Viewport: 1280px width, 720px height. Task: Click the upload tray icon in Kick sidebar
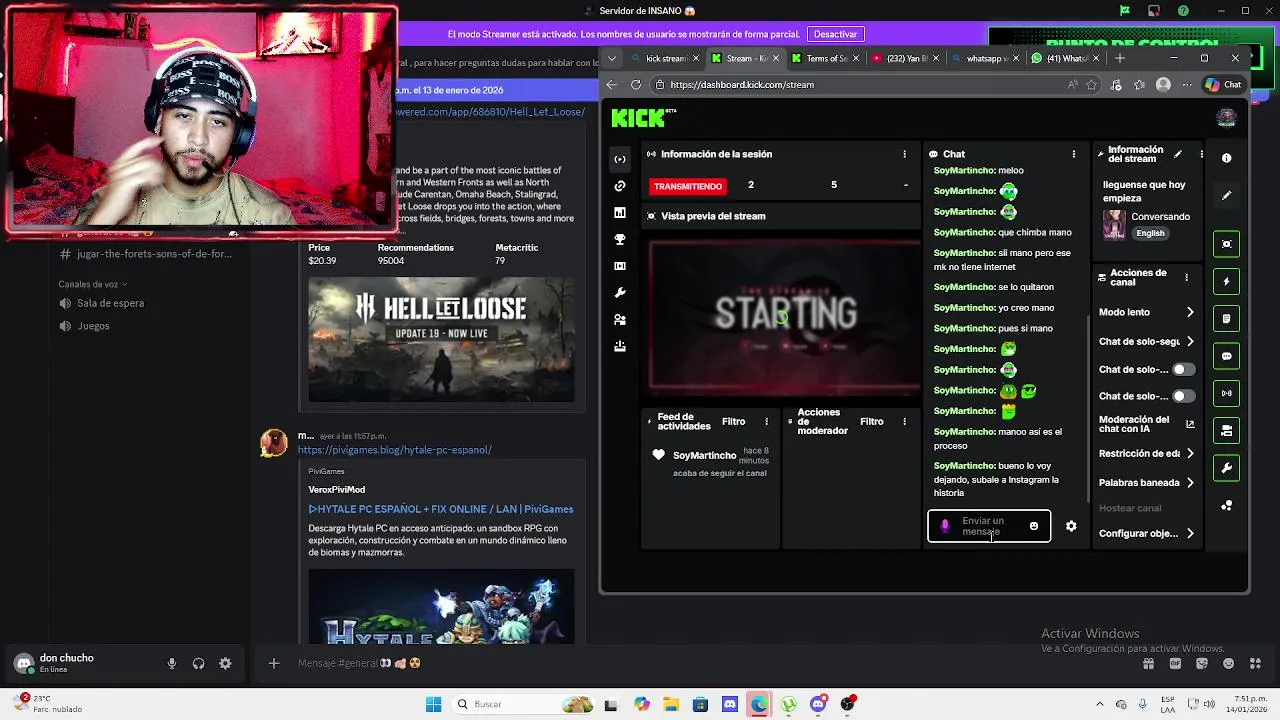click(620, 346)
